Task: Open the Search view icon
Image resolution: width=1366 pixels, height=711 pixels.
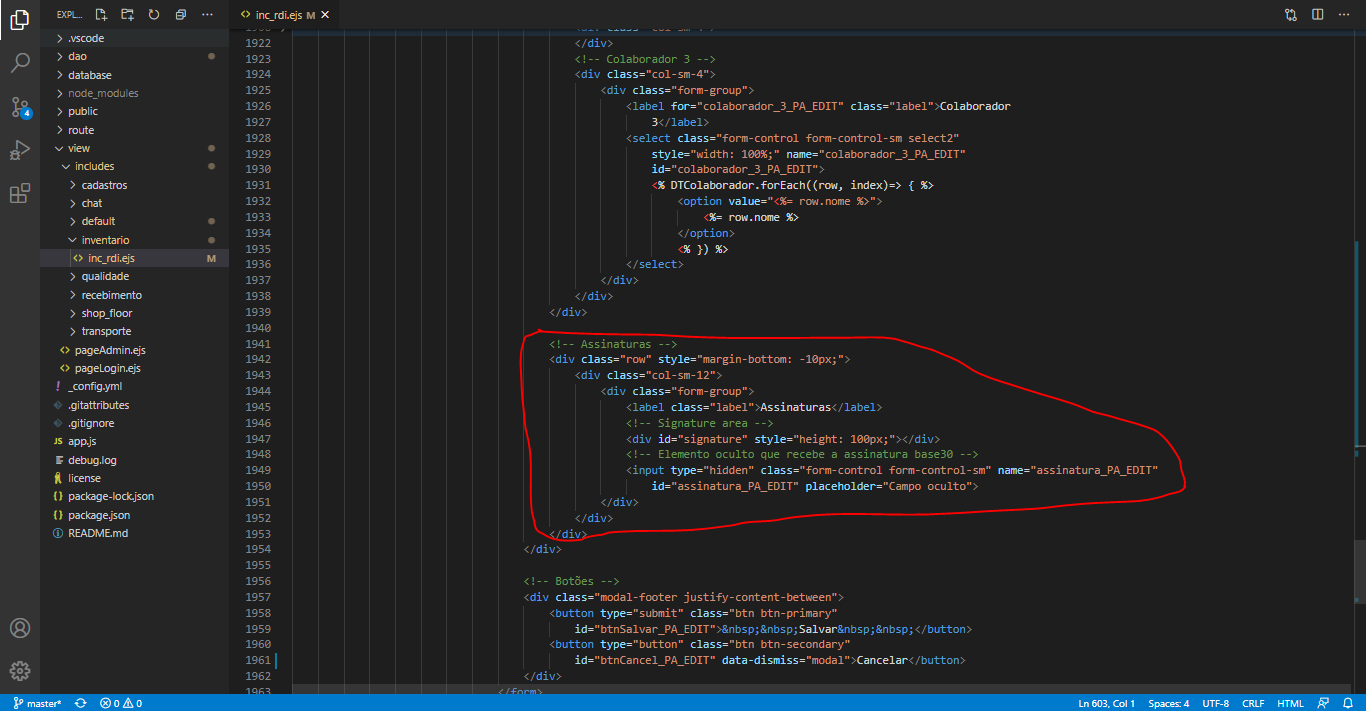Action: (x=19, y=64)
